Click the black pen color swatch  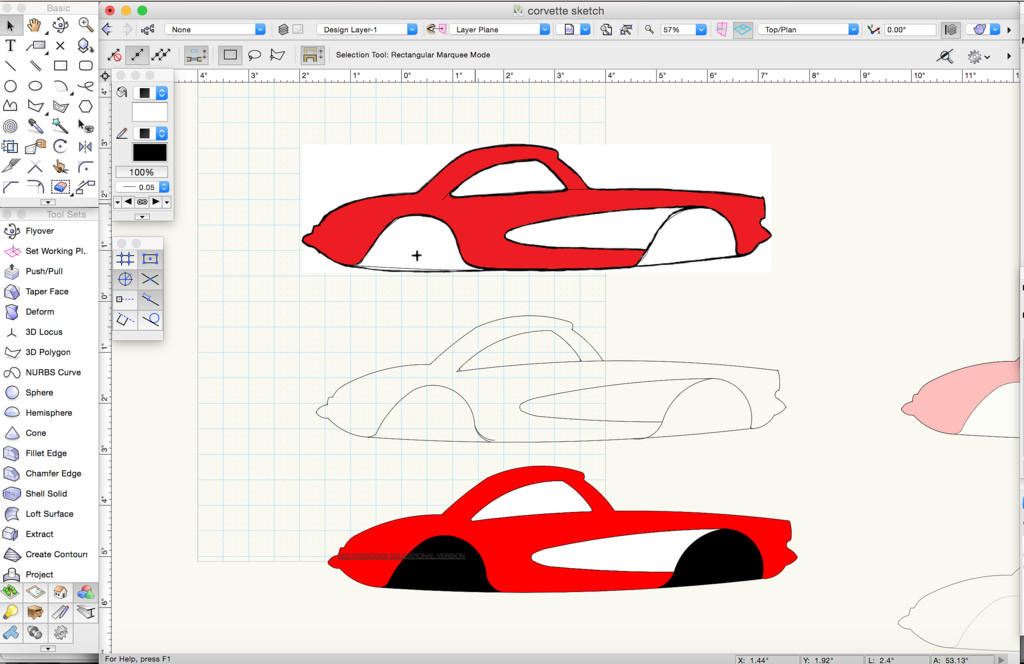(x=149, y=153)
